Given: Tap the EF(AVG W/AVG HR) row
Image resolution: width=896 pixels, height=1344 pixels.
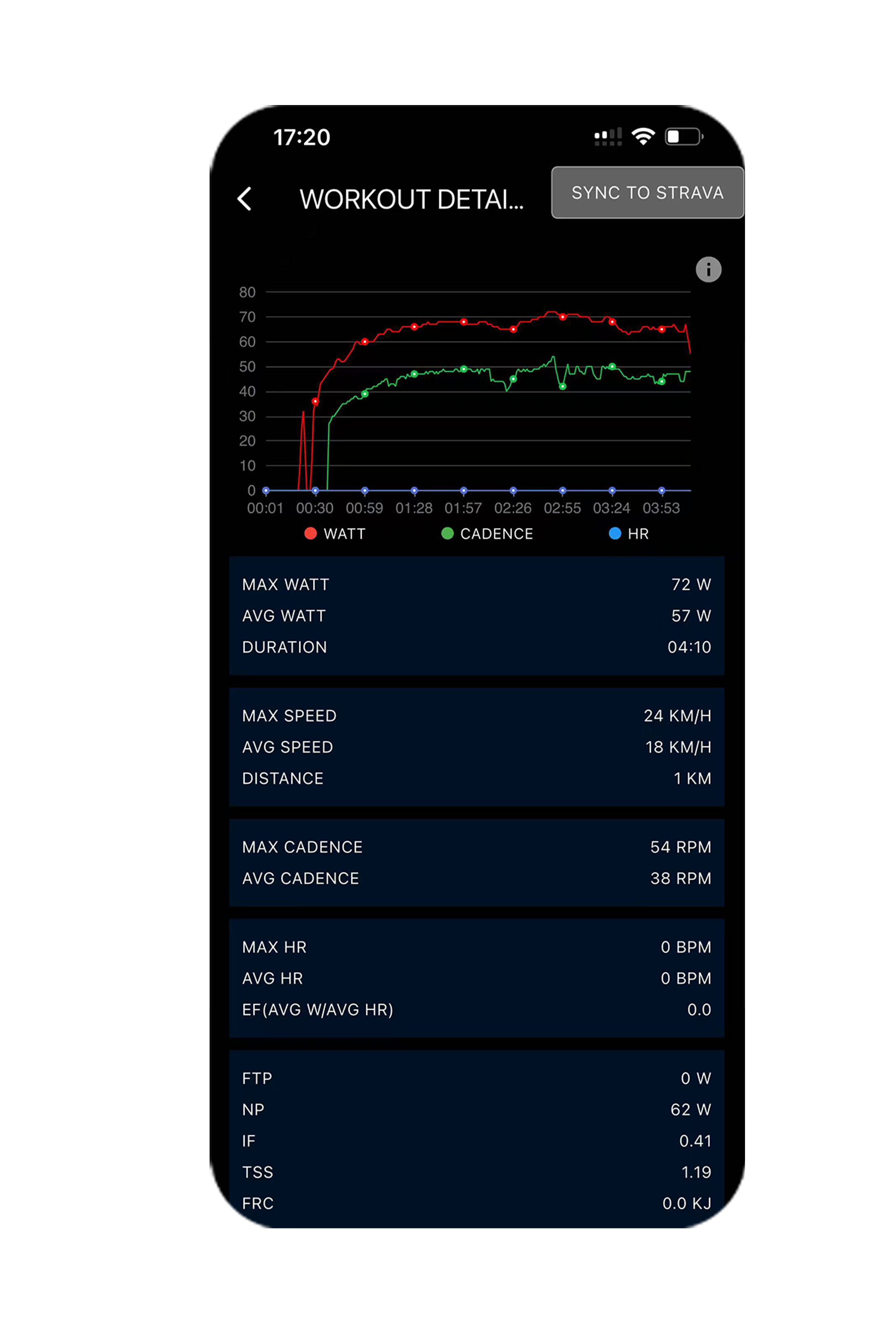Looking at the screenshot, I should (x=476, y=1010).
